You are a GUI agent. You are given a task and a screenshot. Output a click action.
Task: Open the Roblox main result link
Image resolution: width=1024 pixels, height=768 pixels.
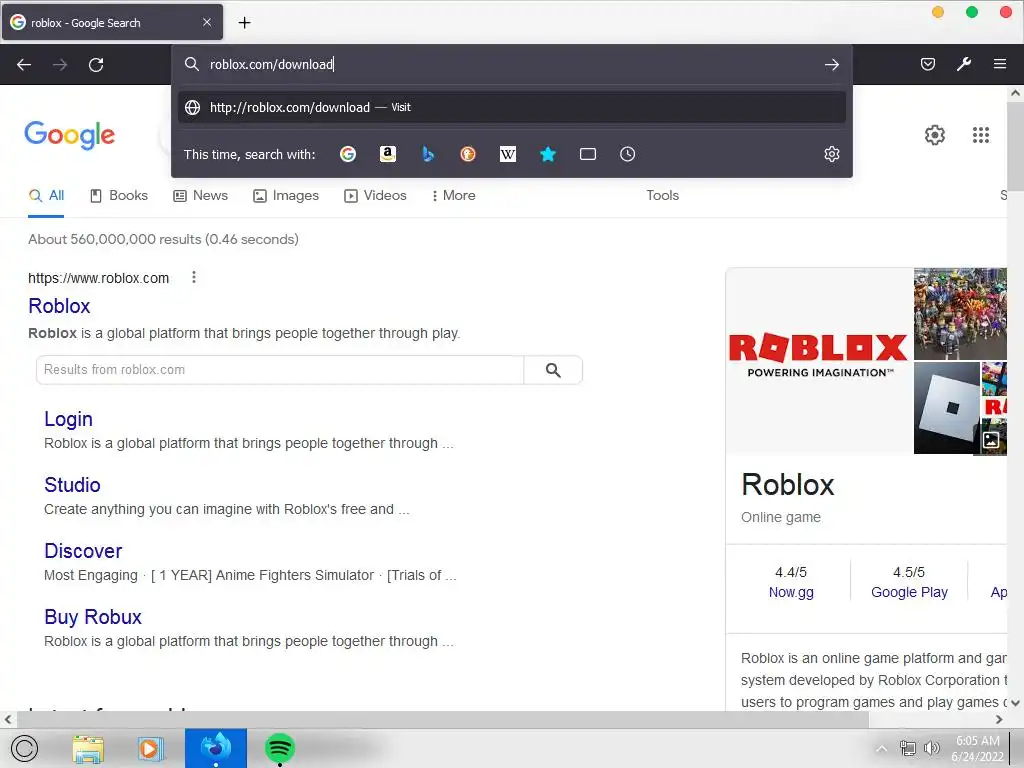click(x=59, y=306)
